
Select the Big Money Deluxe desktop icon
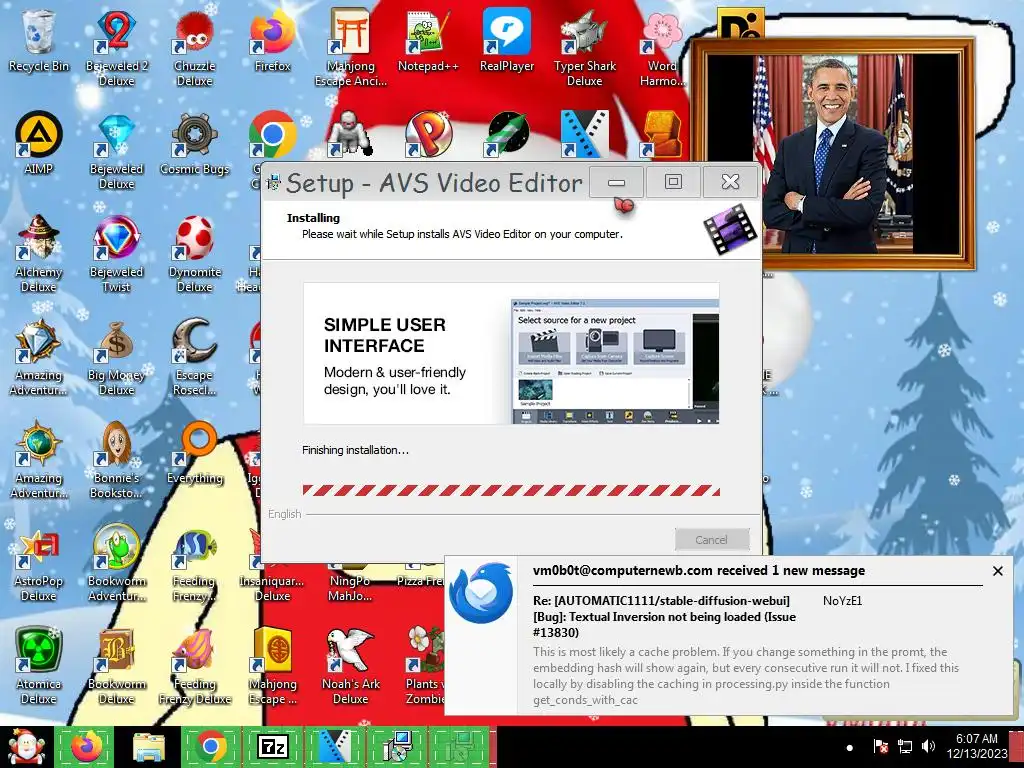click(x=116, y=357)
